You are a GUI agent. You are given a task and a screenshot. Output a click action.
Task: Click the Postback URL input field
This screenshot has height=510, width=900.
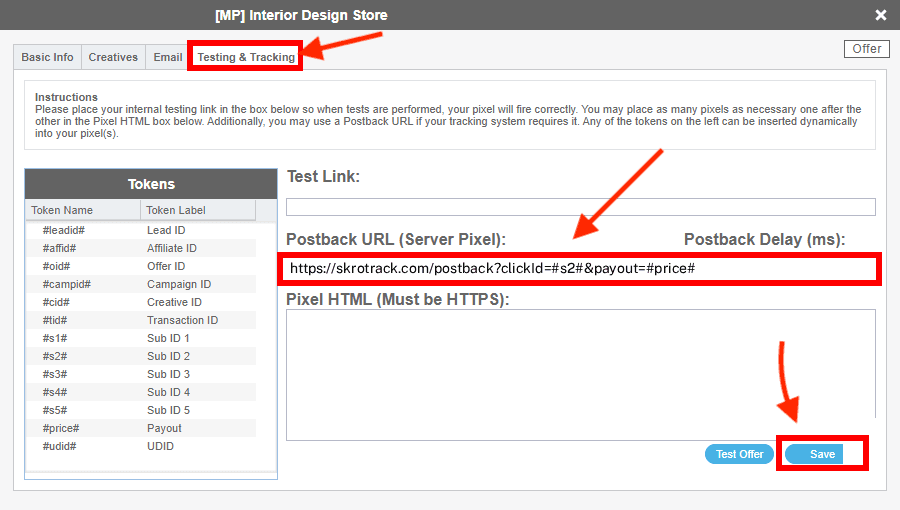580,268
